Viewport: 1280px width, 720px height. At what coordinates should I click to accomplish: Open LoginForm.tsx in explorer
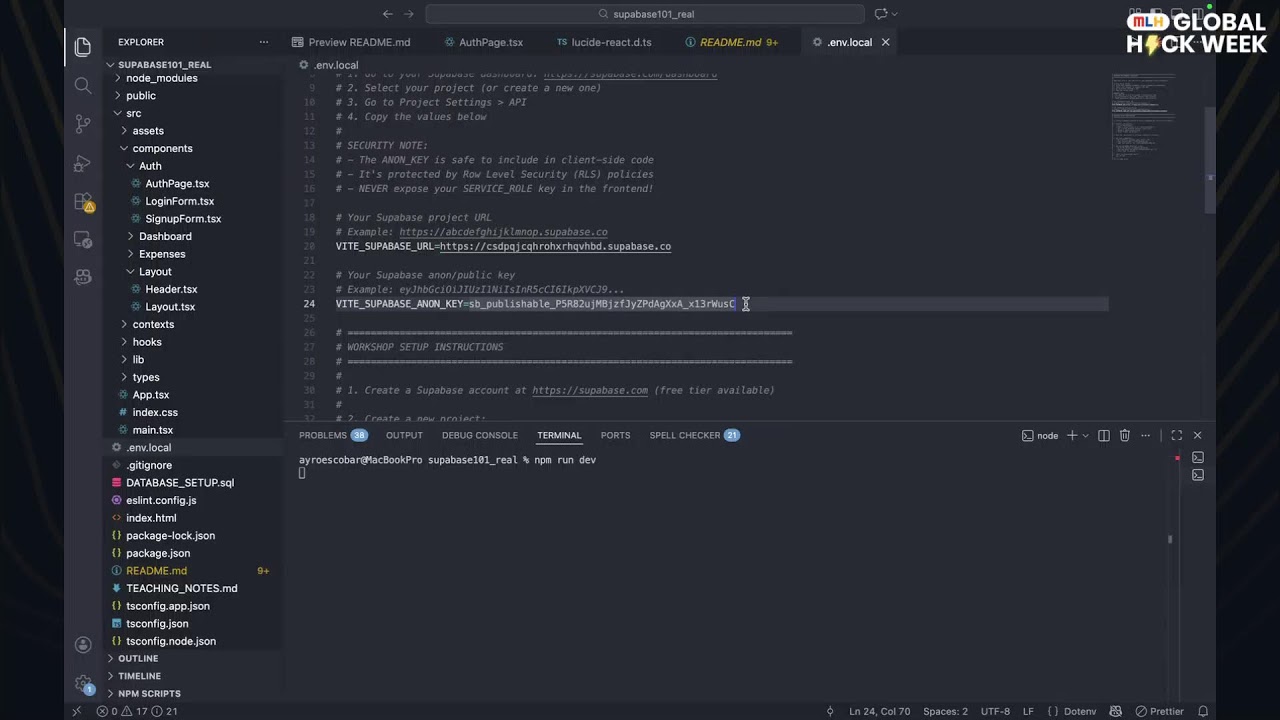[x=180, y=201]
